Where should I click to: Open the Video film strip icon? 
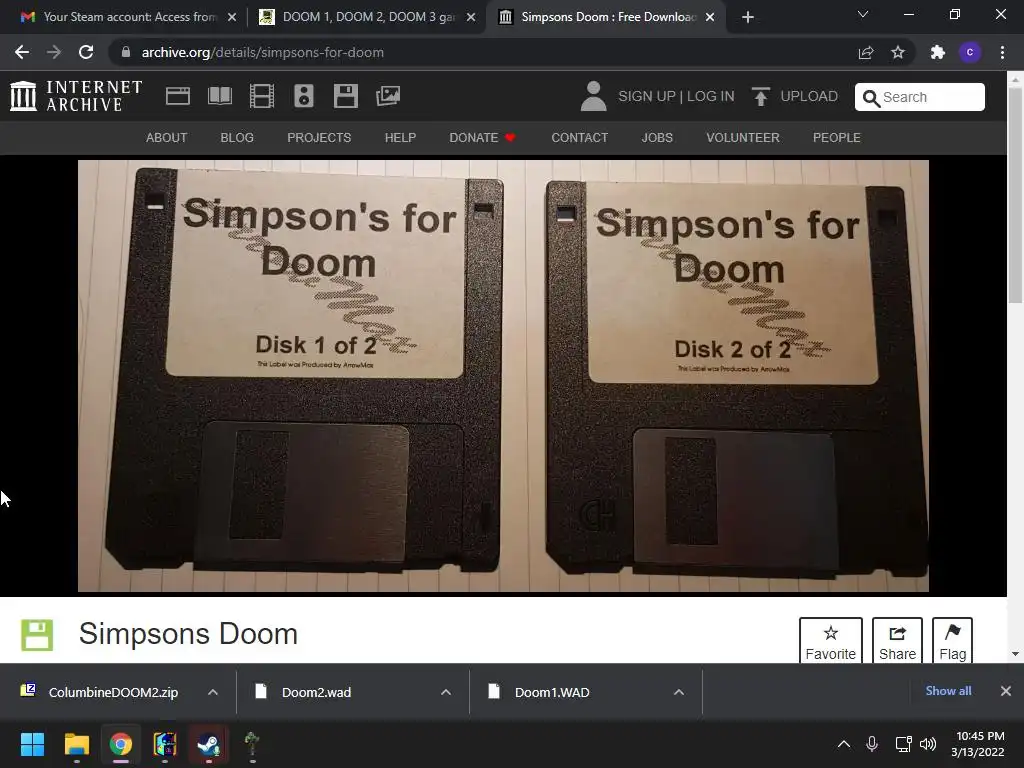(x=262, y=96)
